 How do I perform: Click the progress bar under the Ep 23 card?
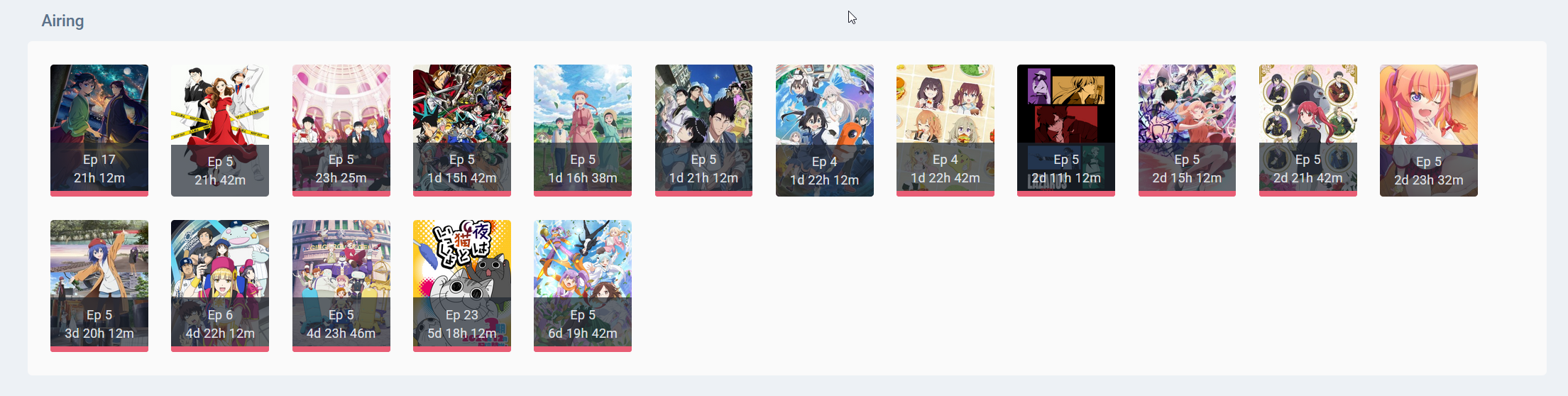pyautogui.click(x=462, y=348)
